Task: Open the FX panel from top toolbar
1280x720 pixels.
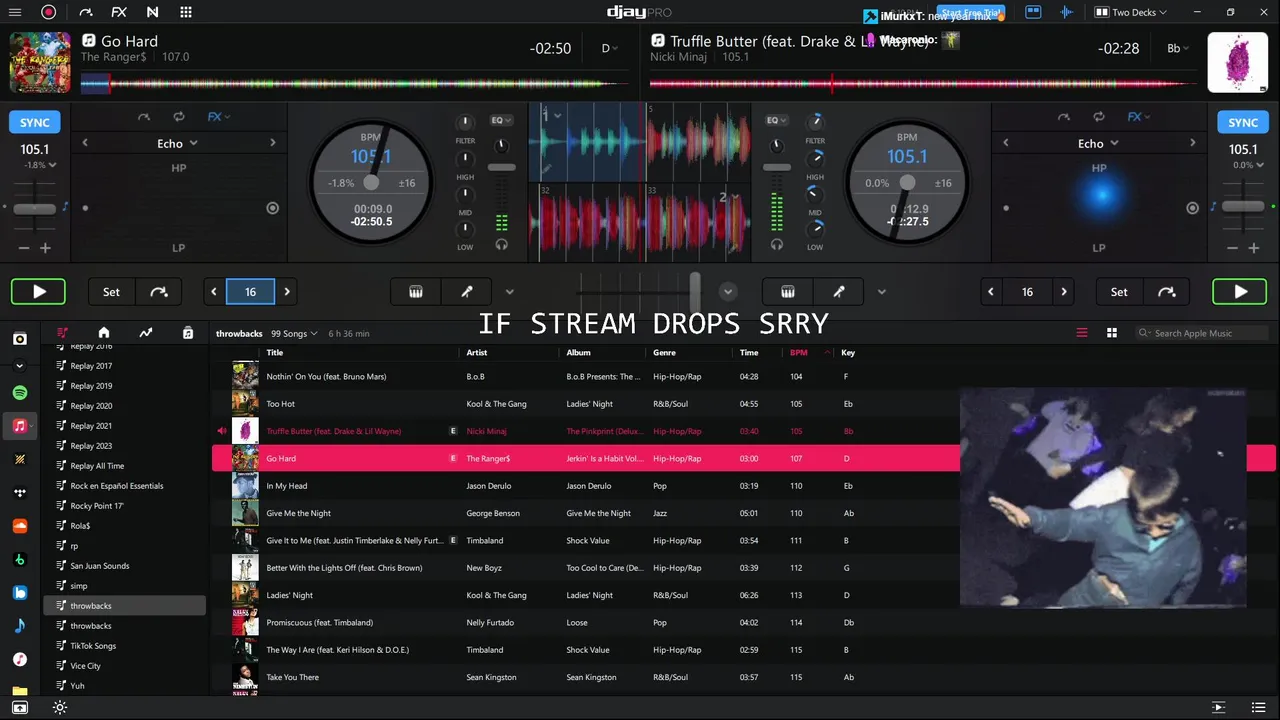Action: [x=119, y=12]
